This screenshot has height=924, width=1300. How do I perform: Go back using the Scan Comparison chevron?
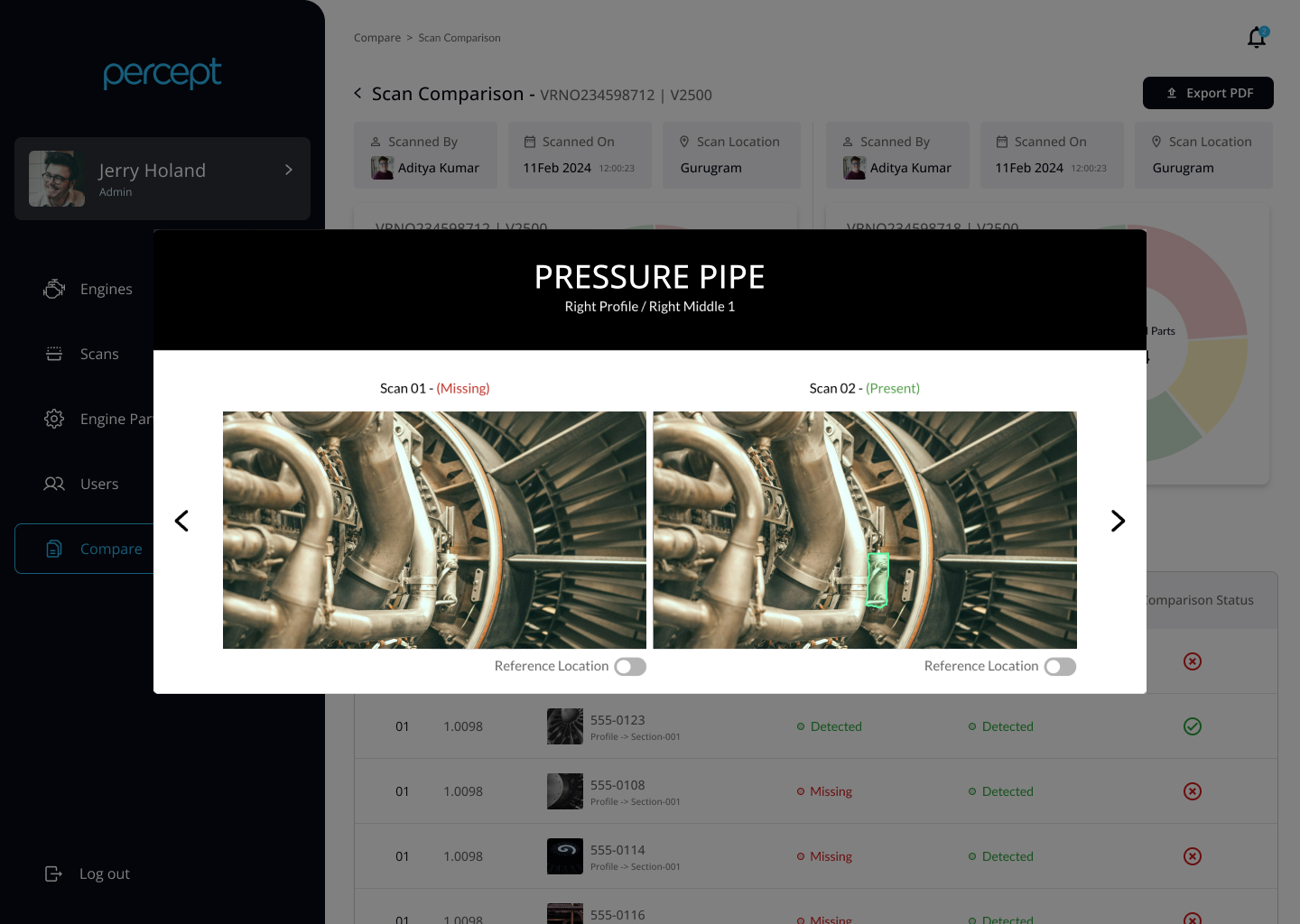(x=357, y=93)
